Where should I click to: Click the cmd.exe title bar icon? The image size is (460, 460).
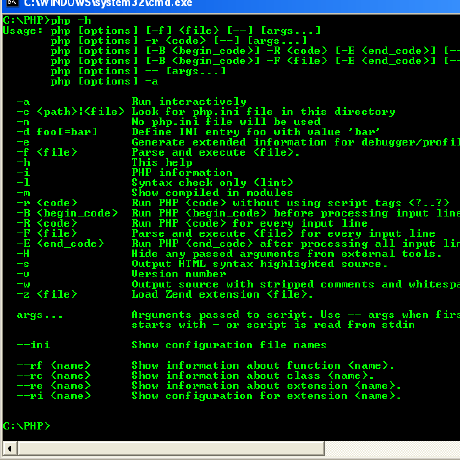point(12,3)
